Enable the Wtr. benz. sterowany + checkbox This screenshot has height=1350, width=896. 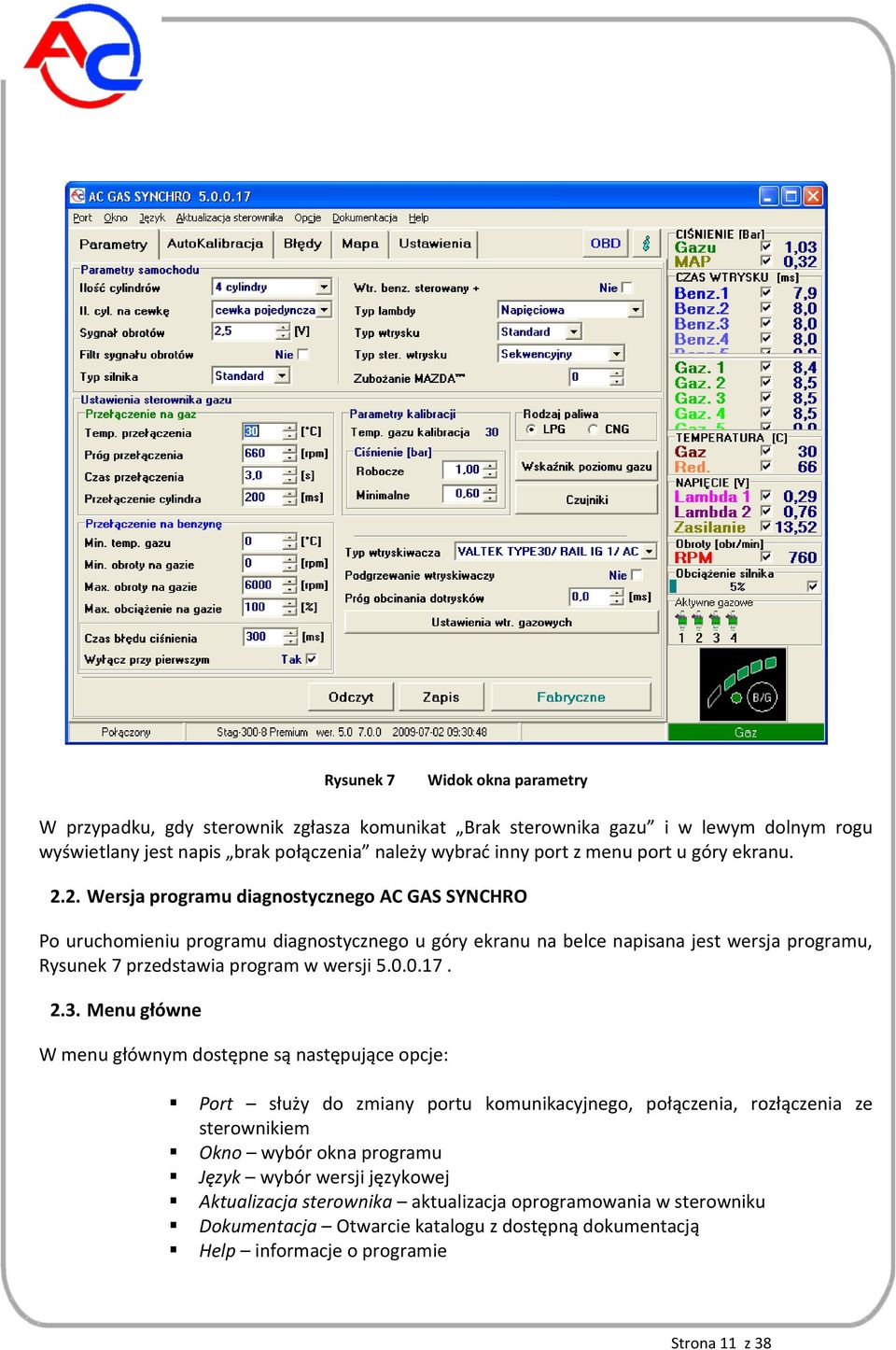point(627,288)
